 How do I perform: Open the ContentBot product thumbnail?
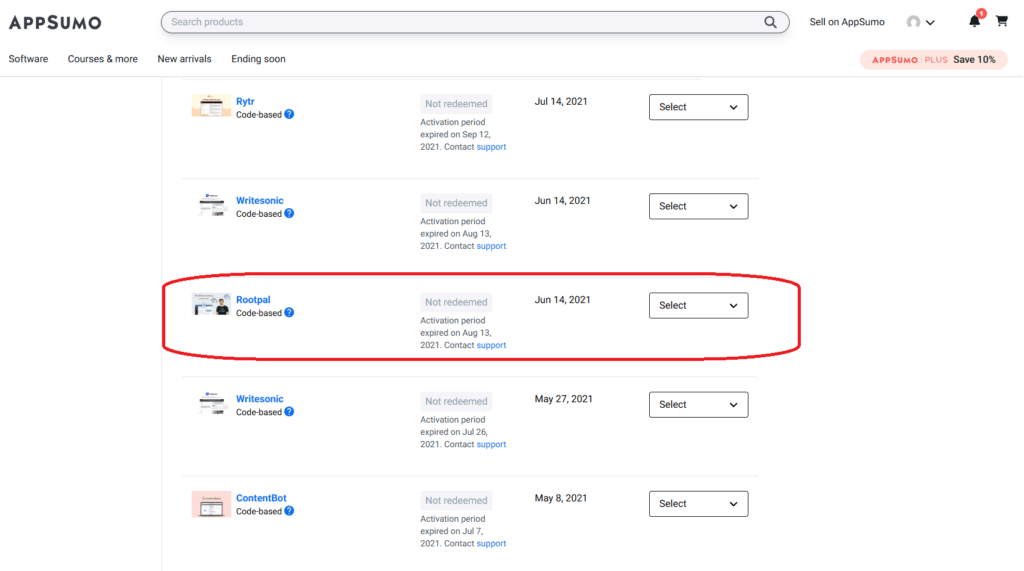pos(211,504)
